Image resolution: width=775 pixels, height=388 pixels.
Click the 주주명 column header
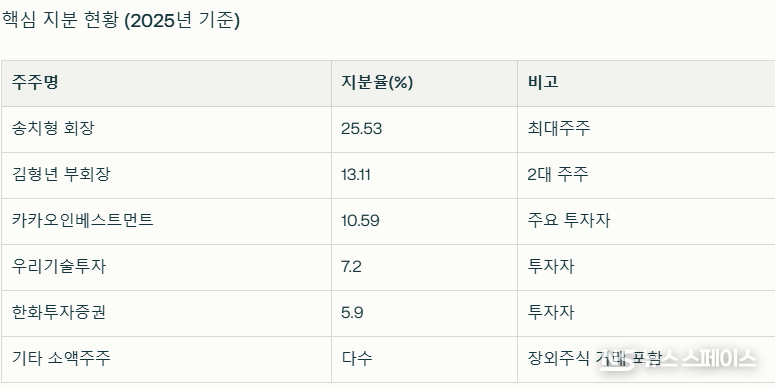click(x=166, y=84)
